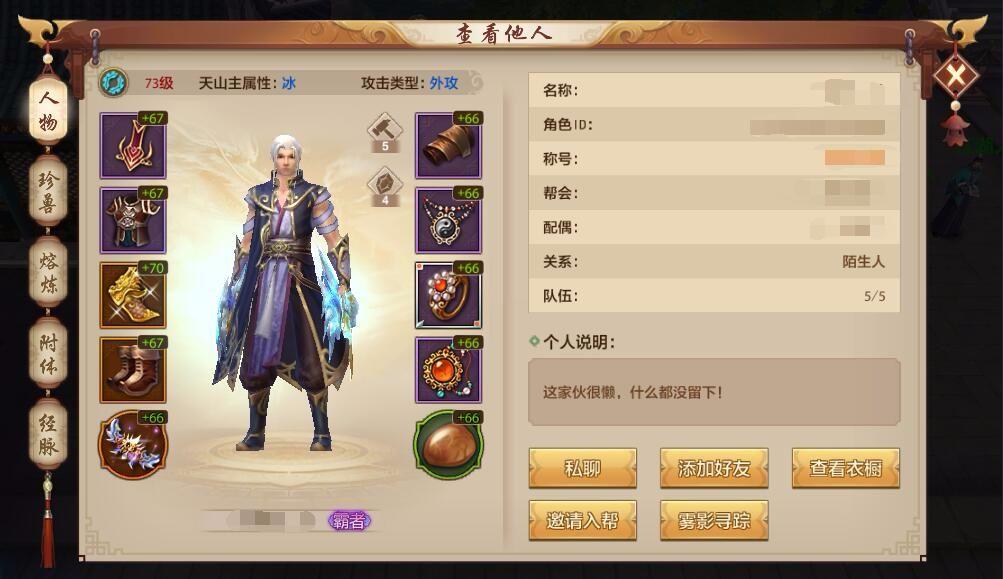Click the gem icon showing 4
The height and width of the screenshot is (579, 1003).
384,187
